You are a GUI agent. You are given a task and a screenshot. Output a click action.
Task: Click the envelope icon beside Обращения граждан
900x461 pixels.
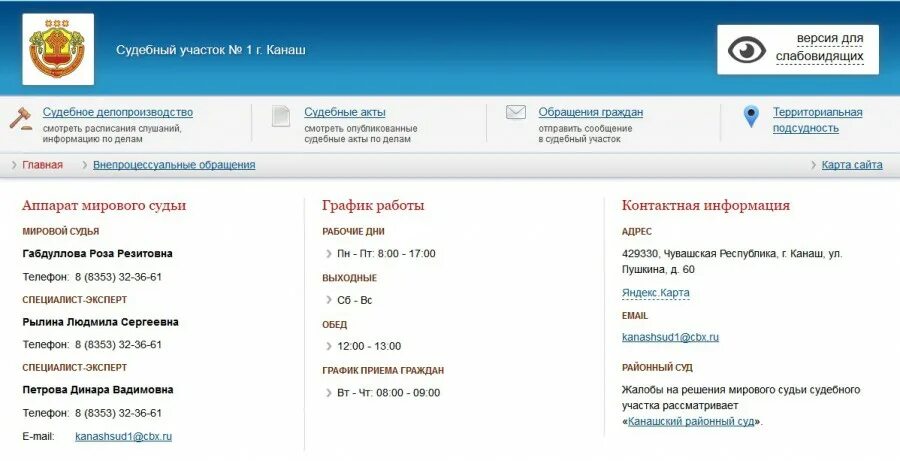tap(515, 112)
